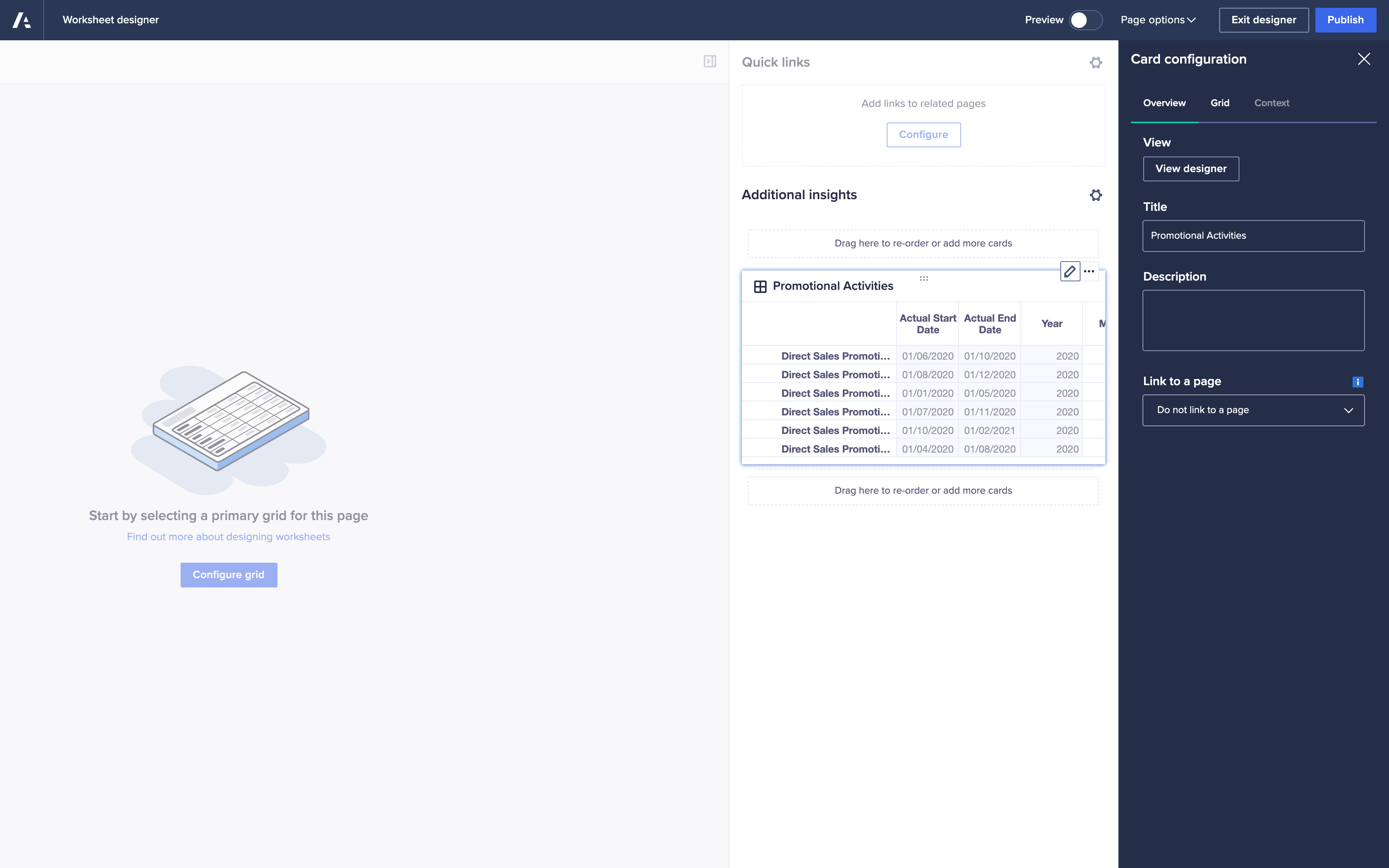Screen dimensions: 1389x868
Task: Switch to the Context tab
Action: coord(1272,103)
